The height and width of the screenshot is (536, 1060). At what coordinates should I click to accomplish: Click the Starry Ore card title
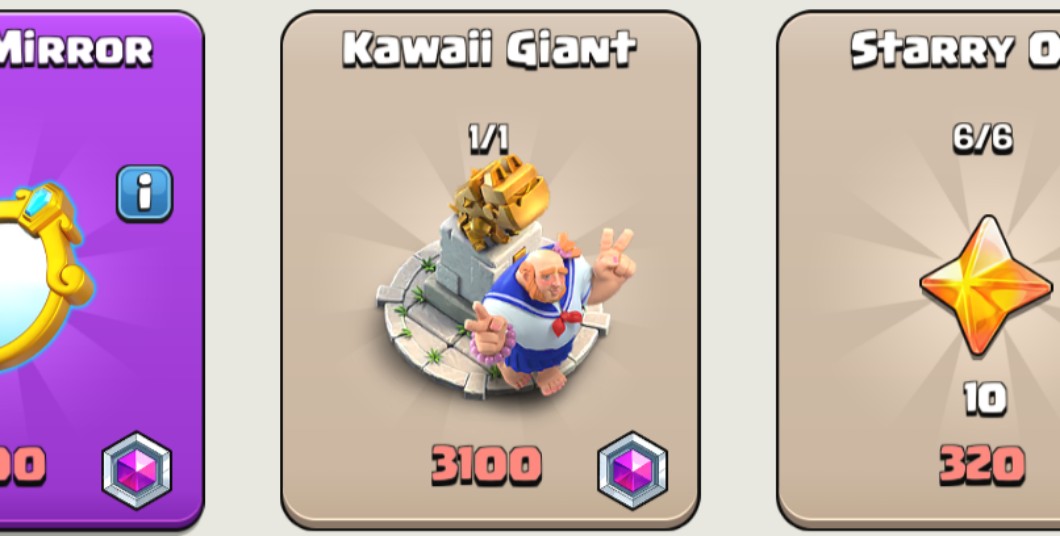click(955, 49)
